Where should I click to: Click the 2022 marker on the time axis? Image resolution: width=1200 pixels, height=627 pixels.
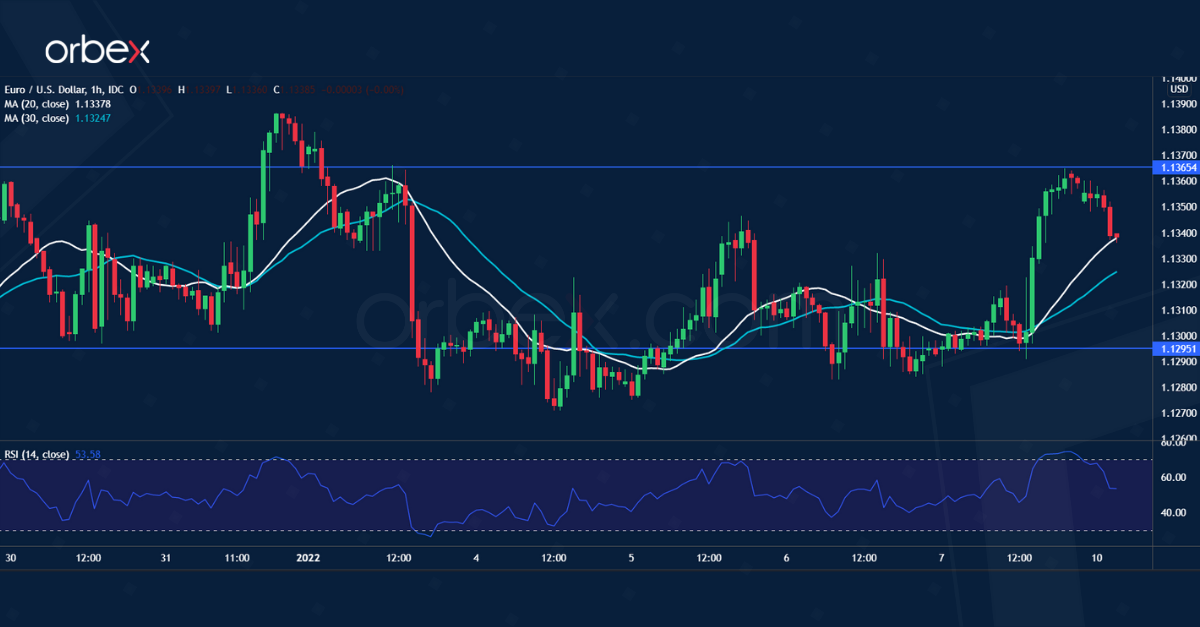point(307,560)
